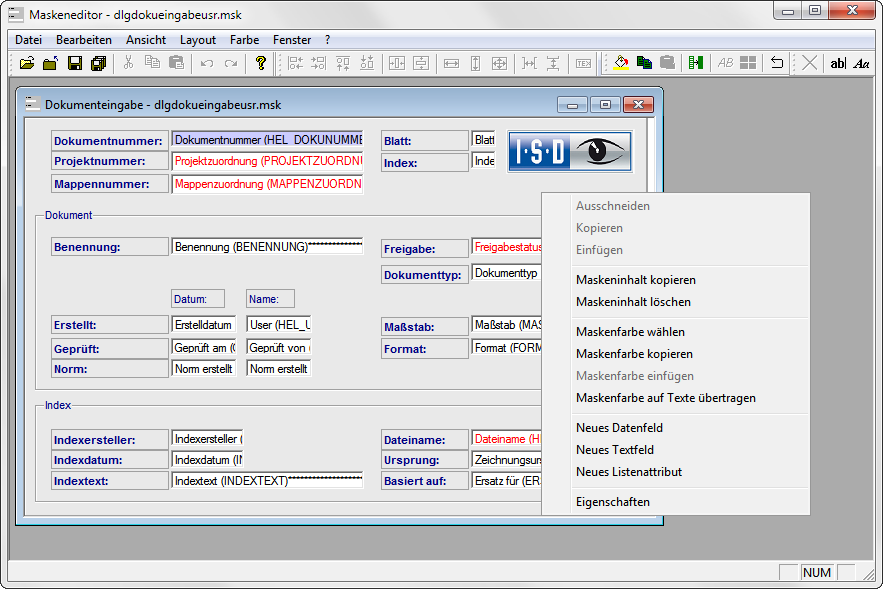The image size is (883, 589).
Task: Choose 'Maskeninhalt kopieren' from context menu
Action: 635,280
